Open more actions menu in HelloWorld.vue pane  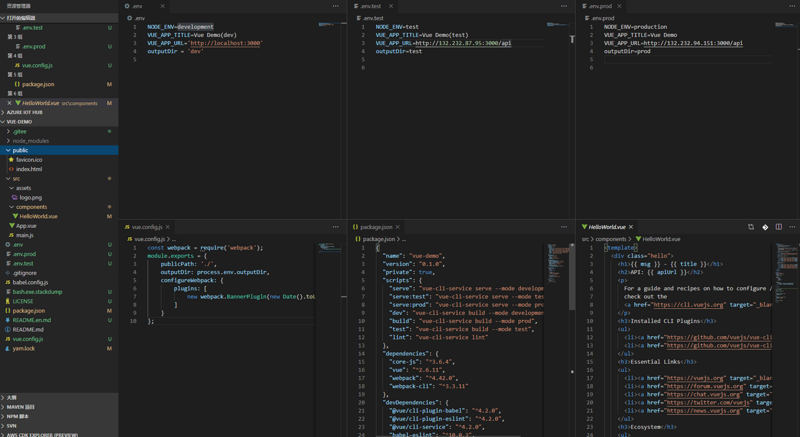(792, 227)
